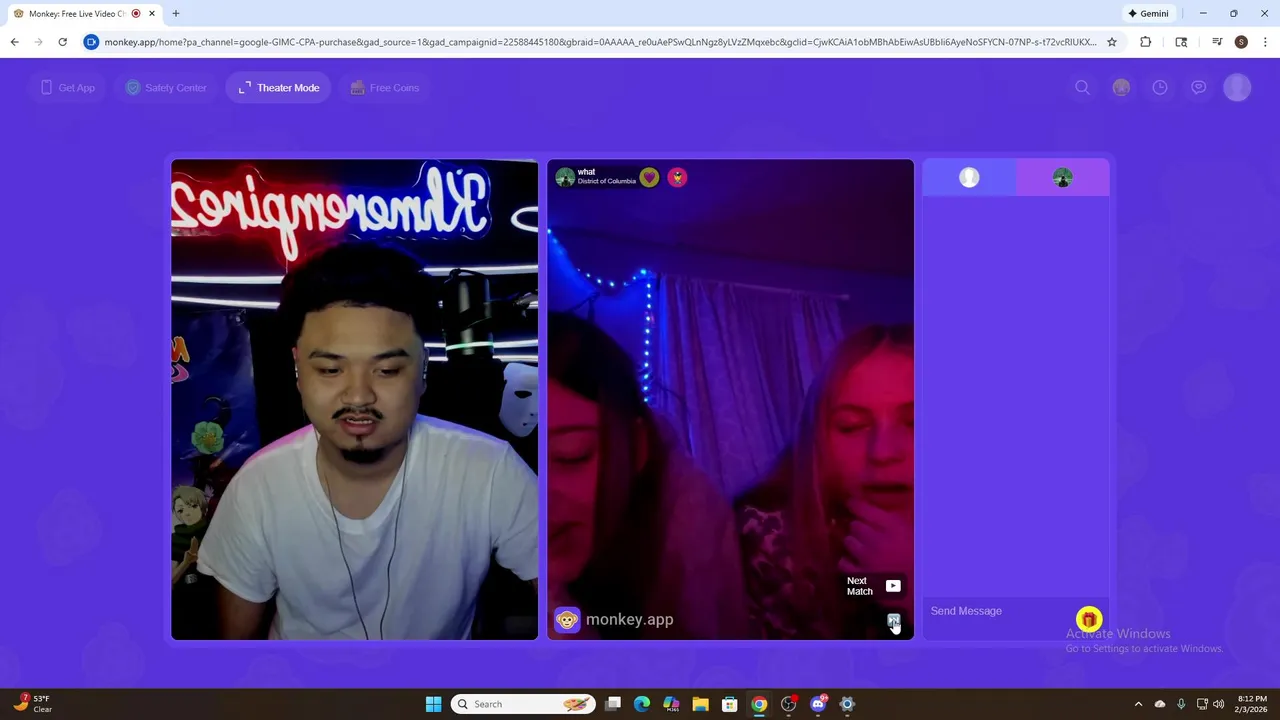Select the partner avatar chat tab
Viewport: 1280px width, 720px height.
coord(1063,178)
